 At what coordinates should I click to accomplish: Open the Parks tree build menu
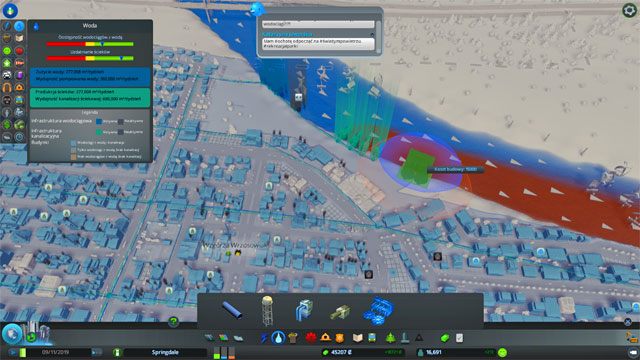390,338
